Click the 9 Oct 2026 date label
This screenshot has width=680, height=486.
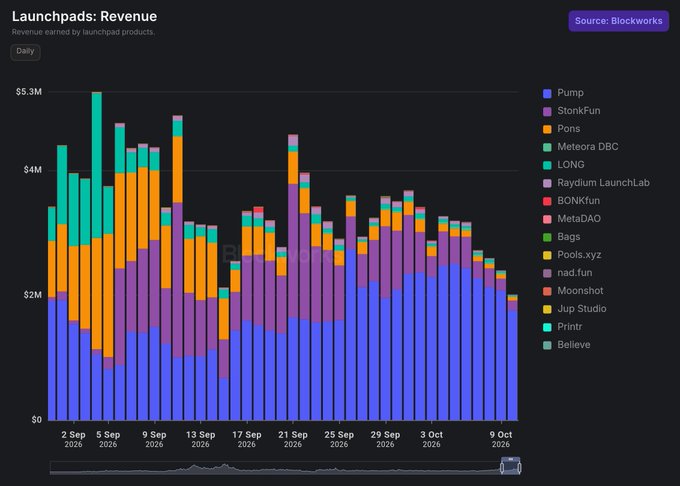pos(501,439)
